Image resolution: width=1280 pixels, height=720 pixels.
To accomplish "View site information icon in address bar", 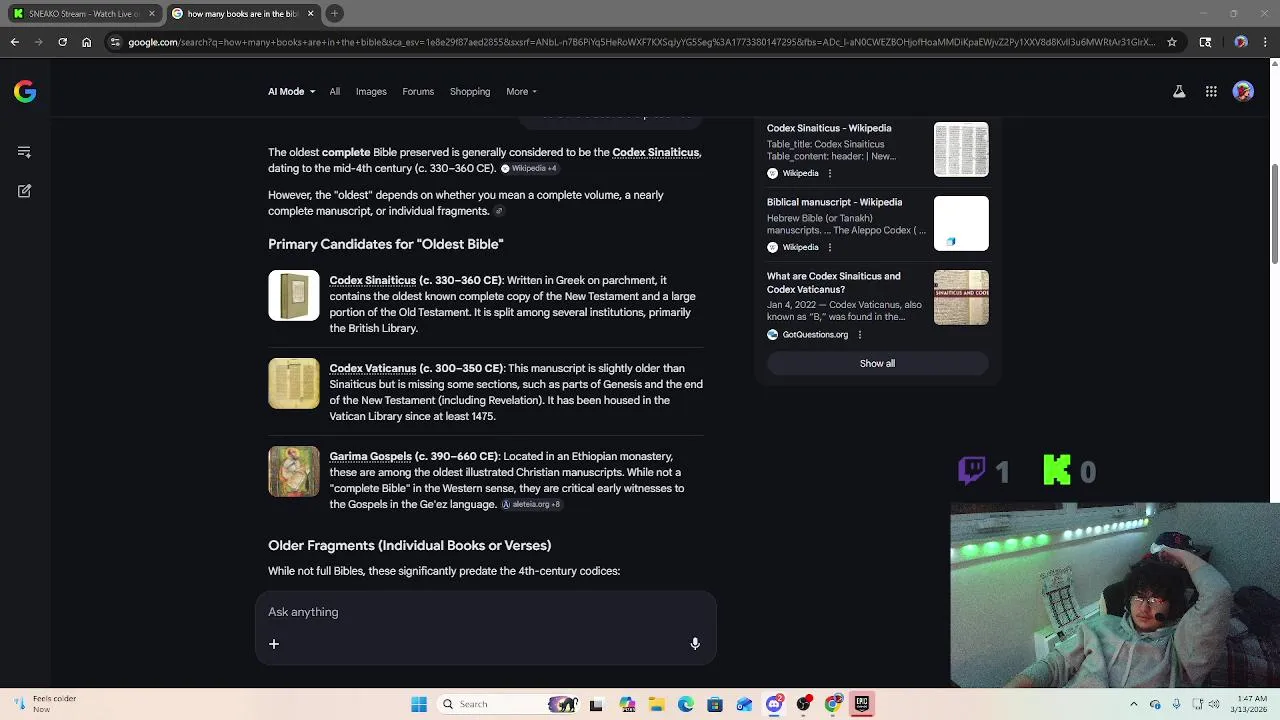I will 115,42.
